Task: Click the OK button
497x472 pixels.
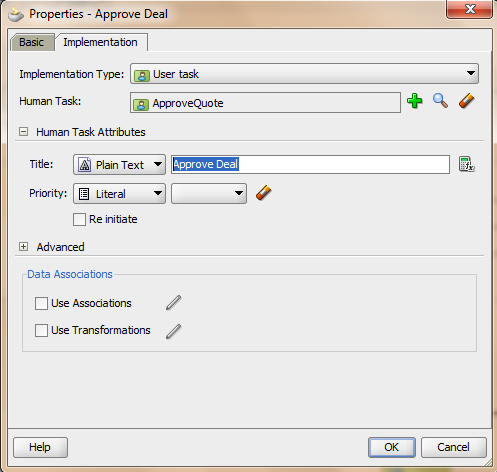Action: tap(392, 447)
